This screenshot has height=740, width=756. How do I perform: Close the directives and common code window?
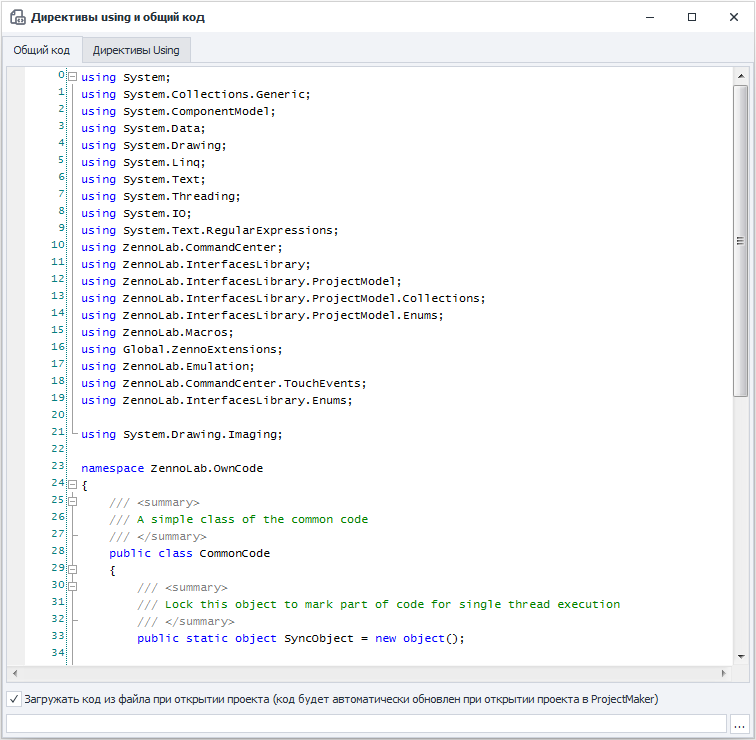coord(733,17)
